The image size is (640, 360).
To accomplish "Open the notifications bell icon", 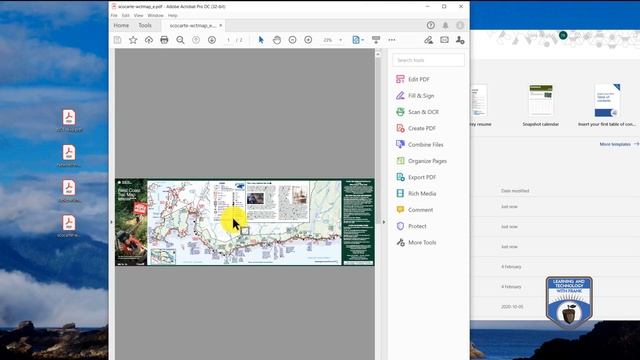I will (x=445, y=25).
